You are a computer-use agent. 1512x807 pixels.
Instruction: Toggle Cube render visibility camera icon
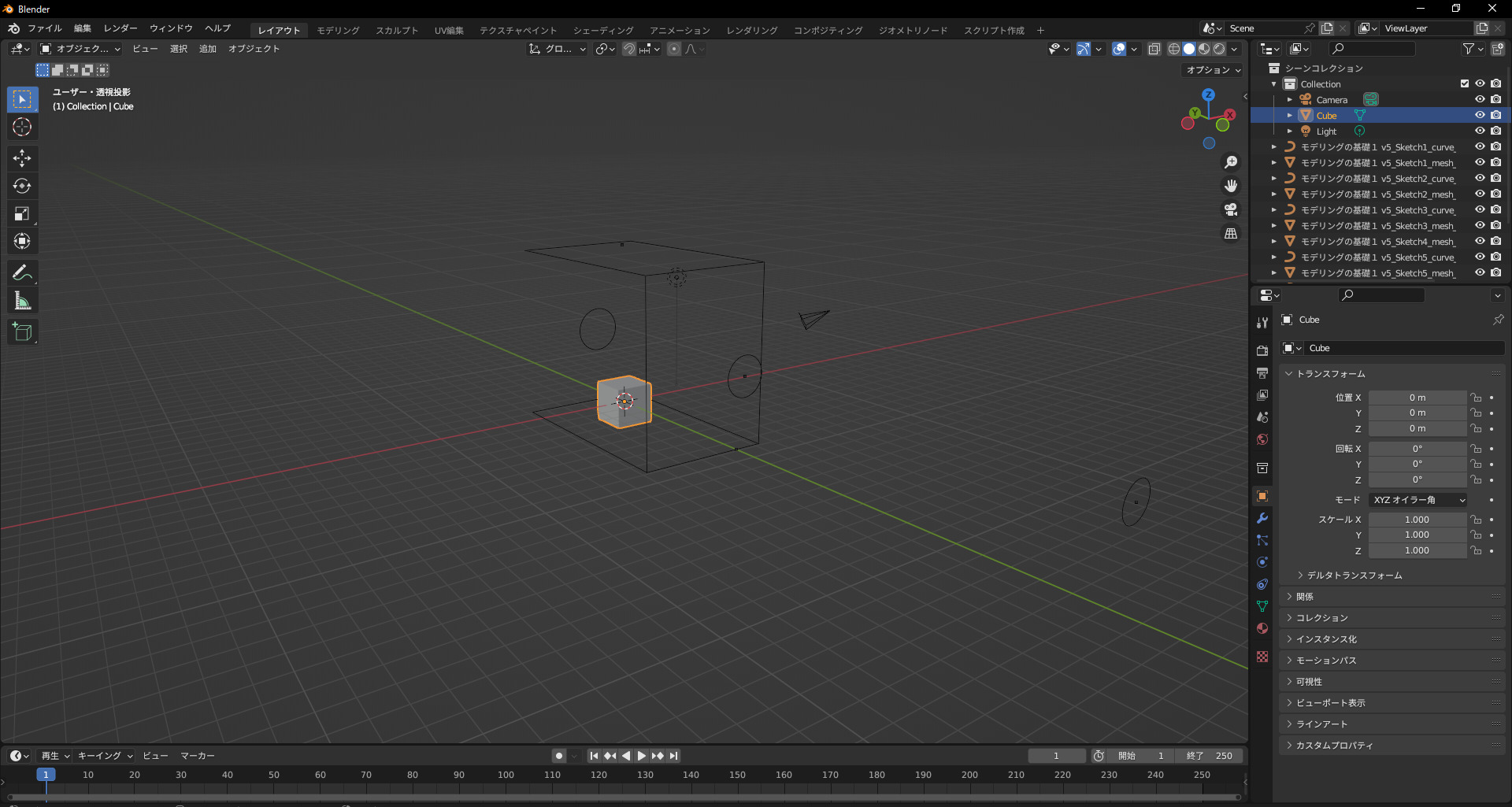[1495, 115]
